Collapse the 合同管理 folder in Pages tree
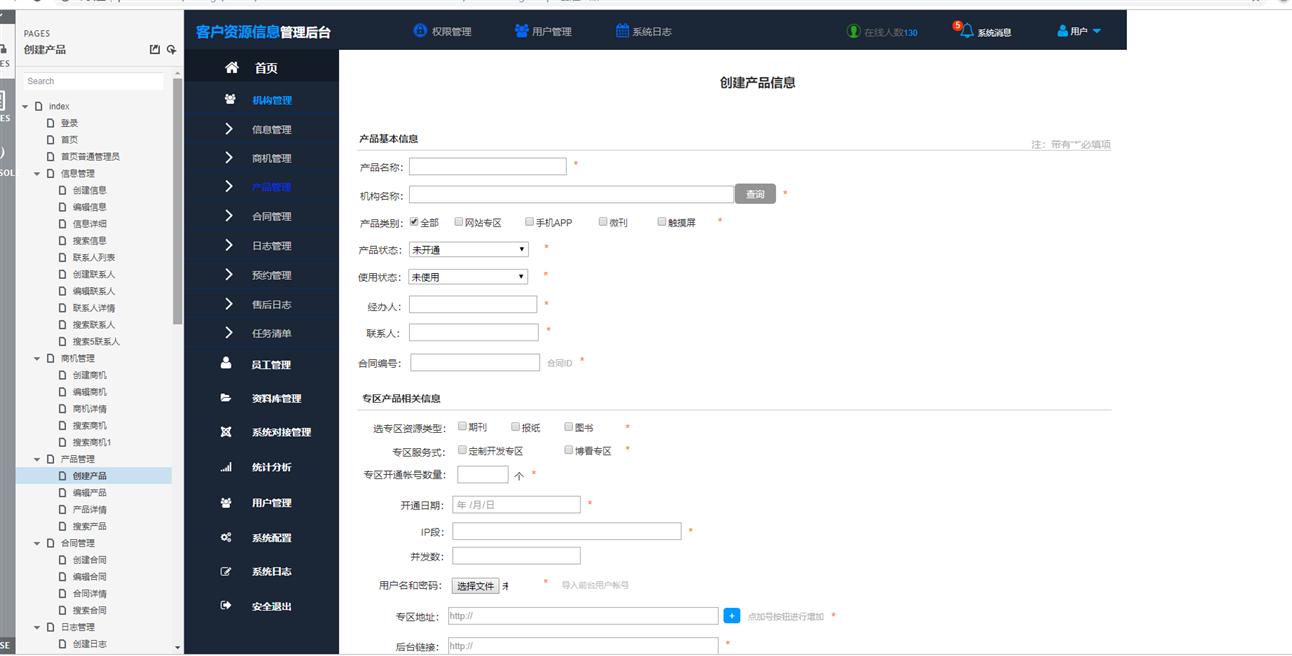 [37, 543]
